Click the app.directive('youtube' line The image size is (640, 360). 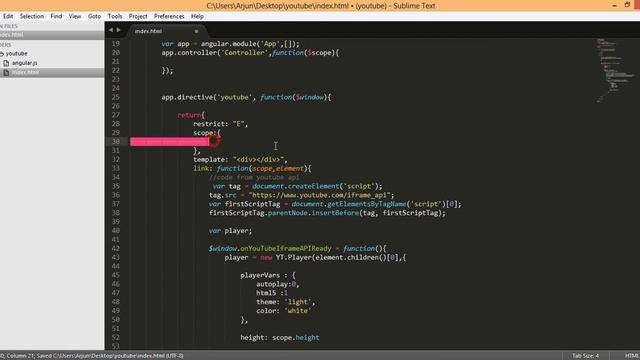click(247, 97)
